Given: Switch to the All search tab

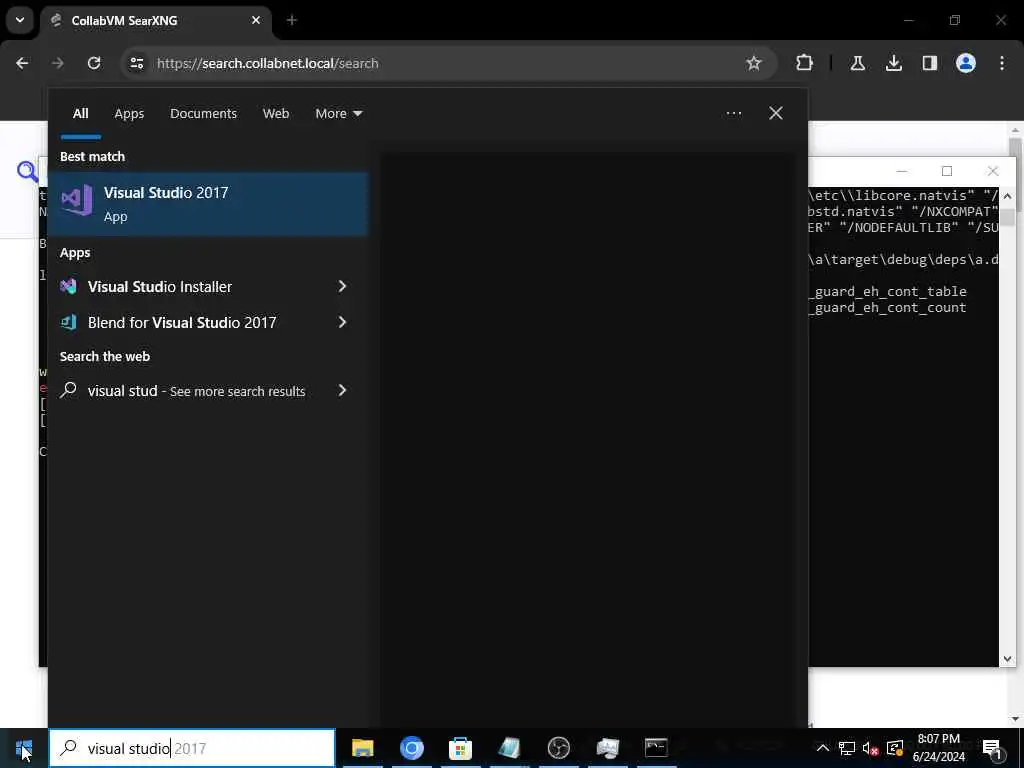Looking at the screenshot, I should 80,114.
